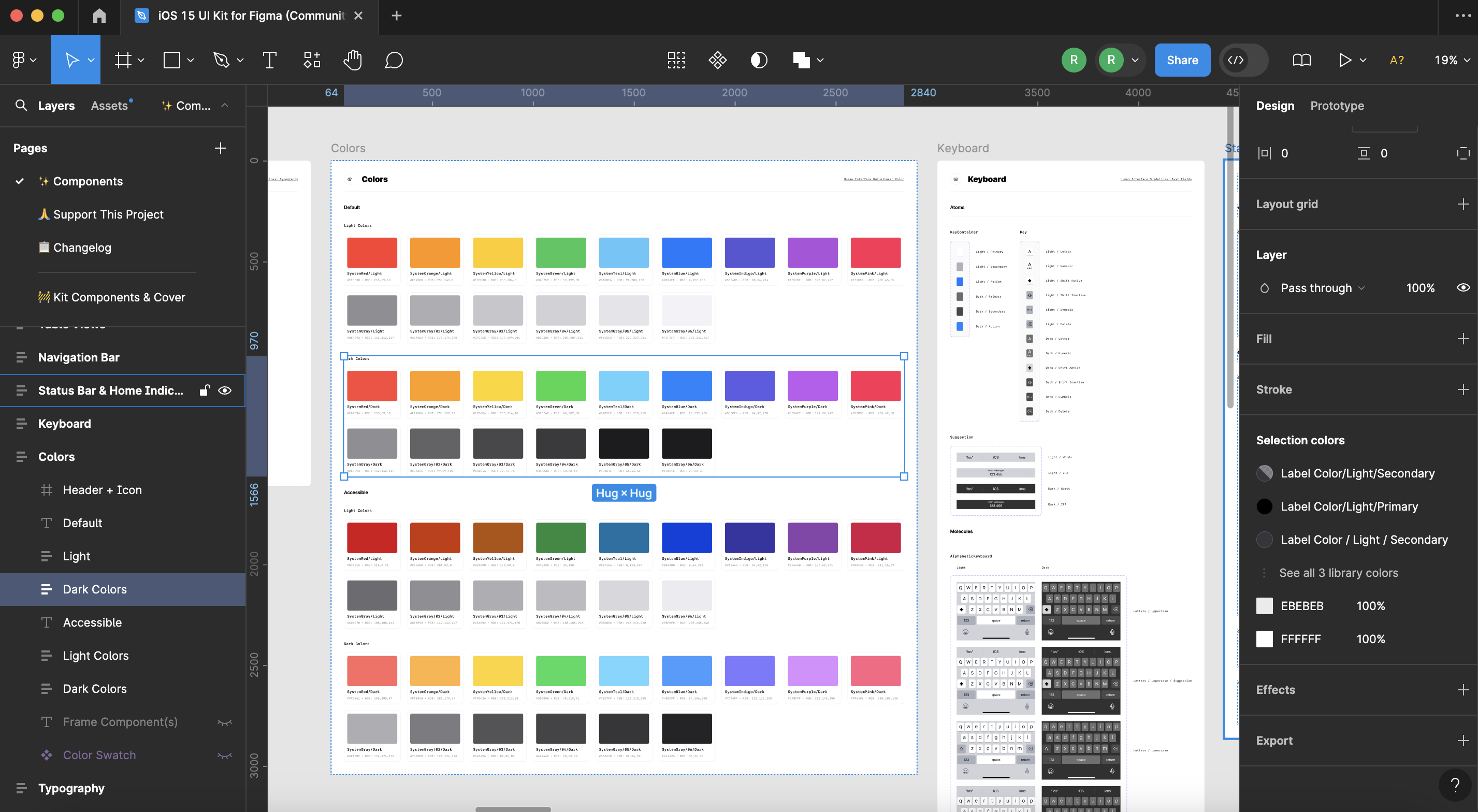Select the Comment tool
Screen dimensions: 1478x812
[x=394, y=60]
